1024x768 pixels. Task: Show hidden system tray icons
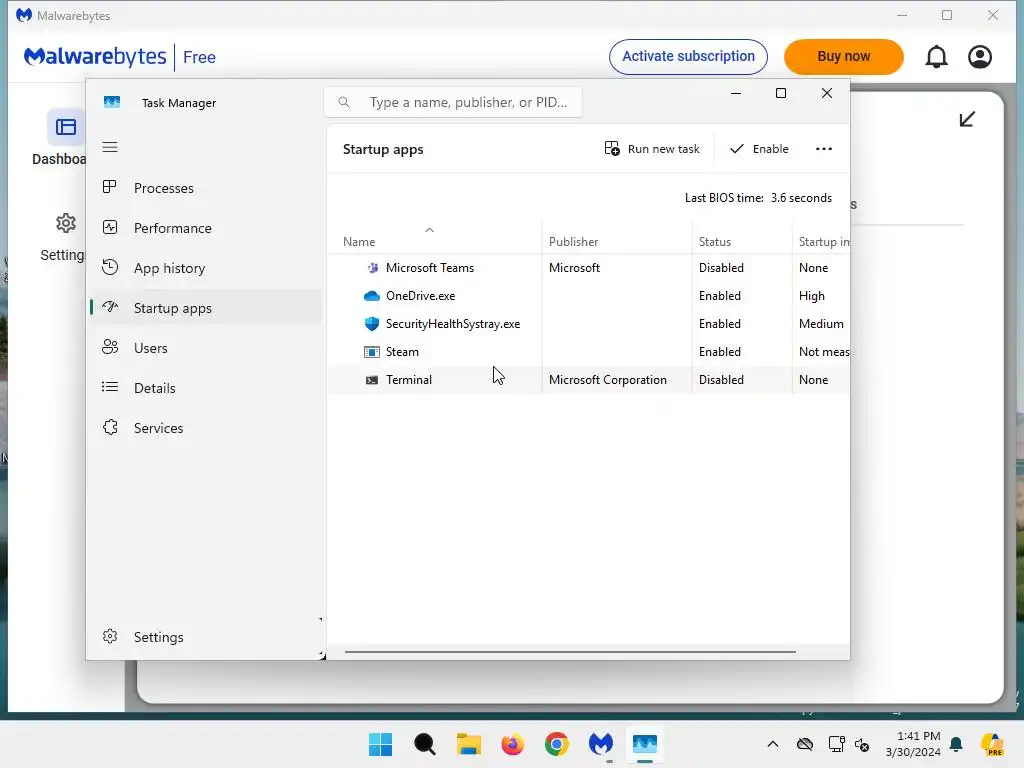click(773, 744)
